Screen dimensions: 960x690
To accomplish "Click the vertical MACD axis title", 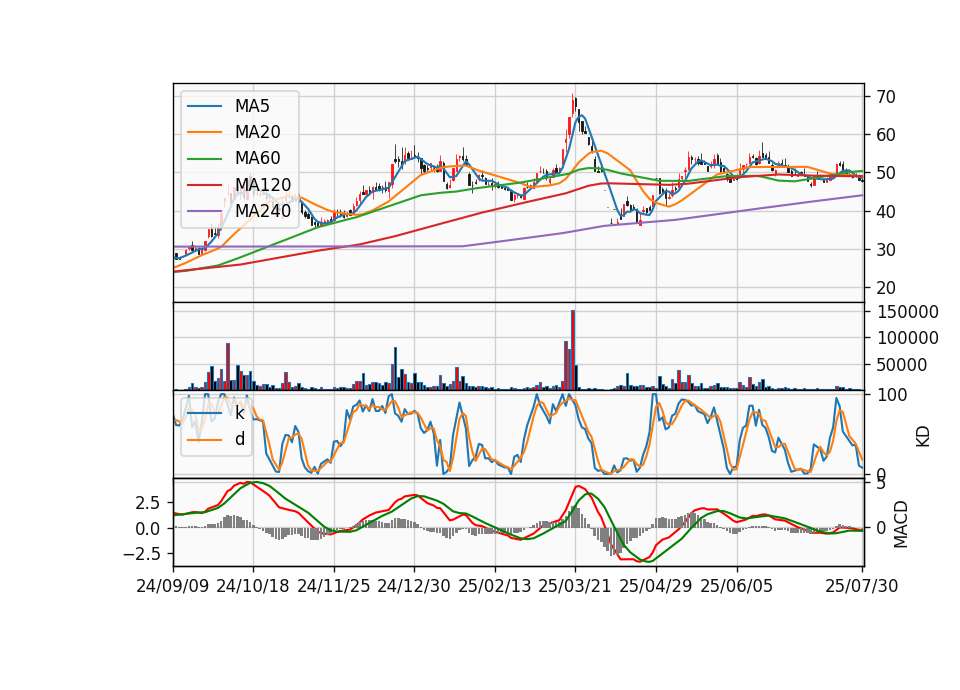I will pyautogui.click(x=901, y=524).
